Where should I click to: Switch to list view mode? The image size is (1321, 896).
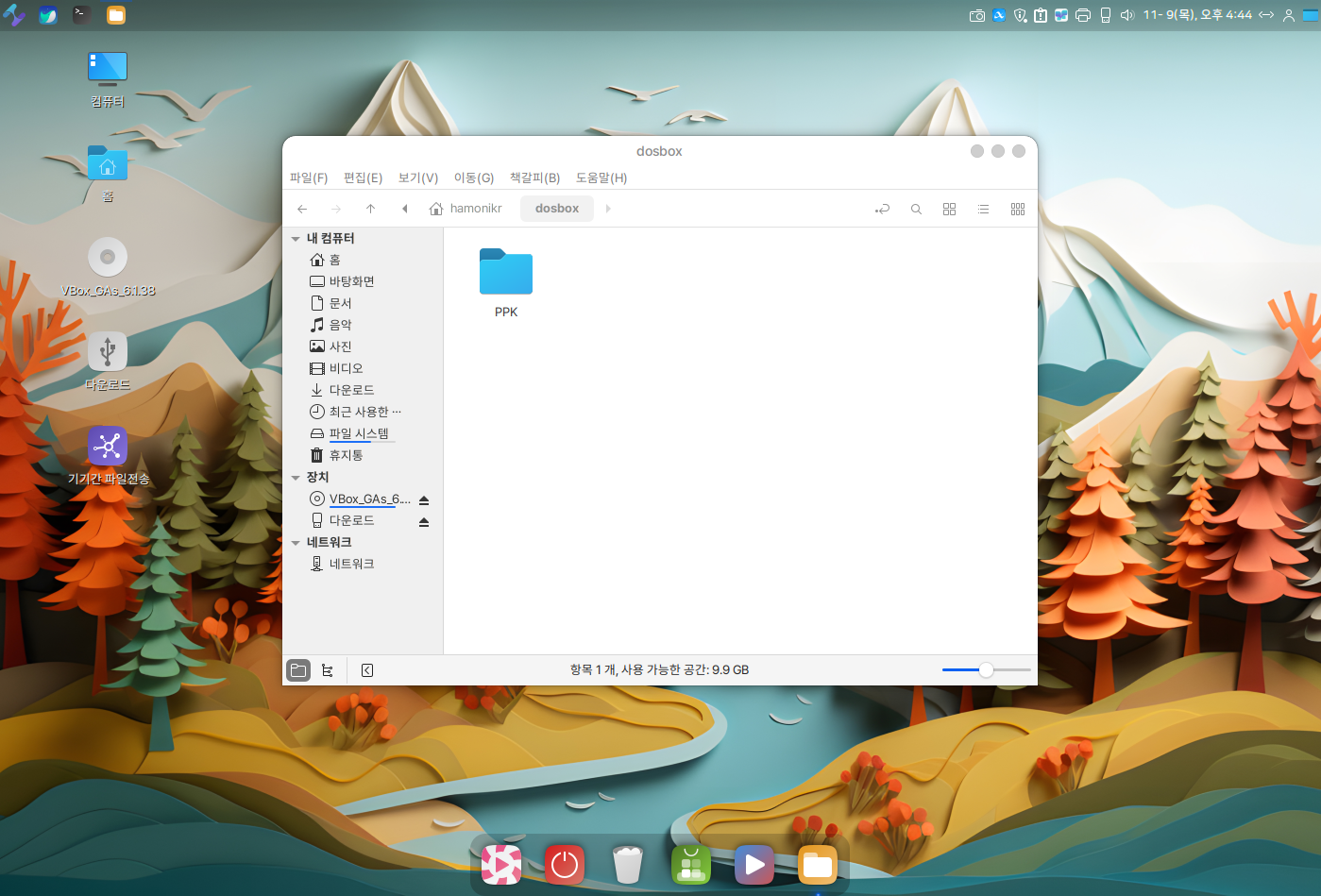coord(983,209)
